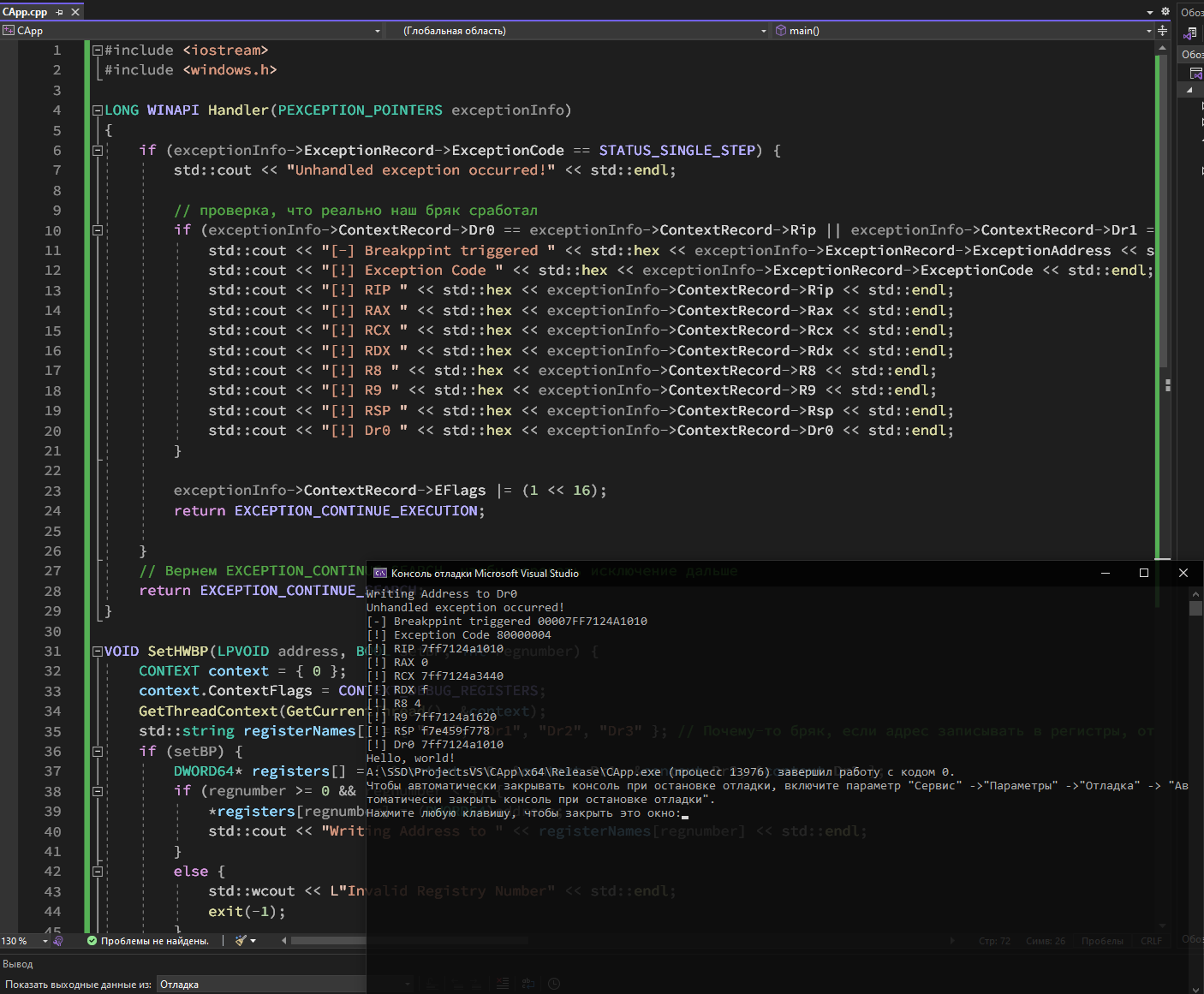Click the debug console window icon
1204x994 pixels.
(x=380, y=574)
